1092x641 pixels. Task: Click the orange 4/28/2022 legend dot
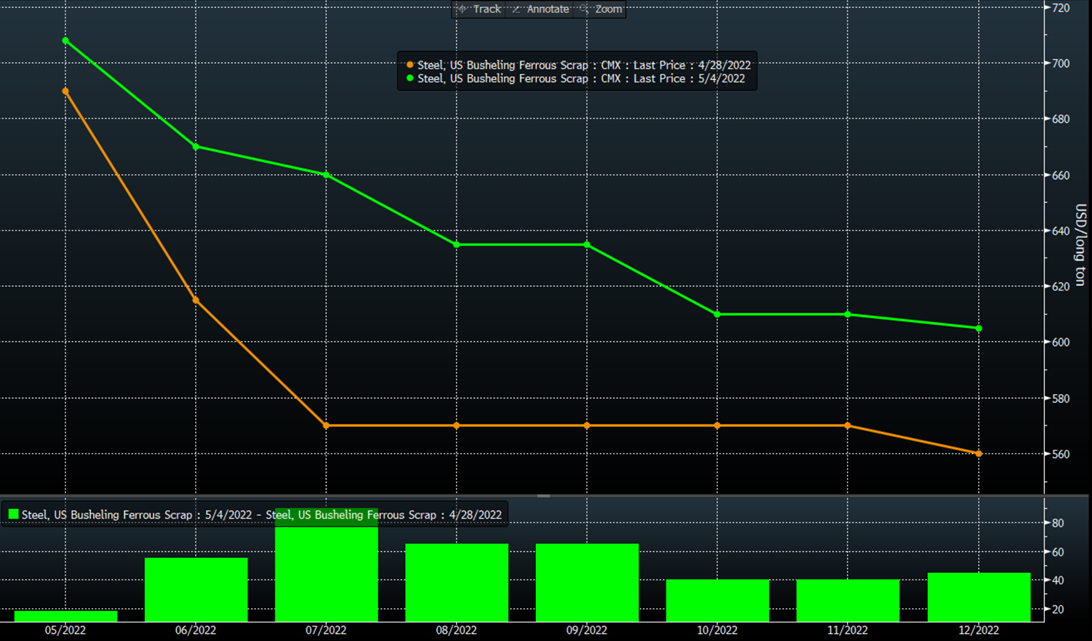tap(410, 64)
